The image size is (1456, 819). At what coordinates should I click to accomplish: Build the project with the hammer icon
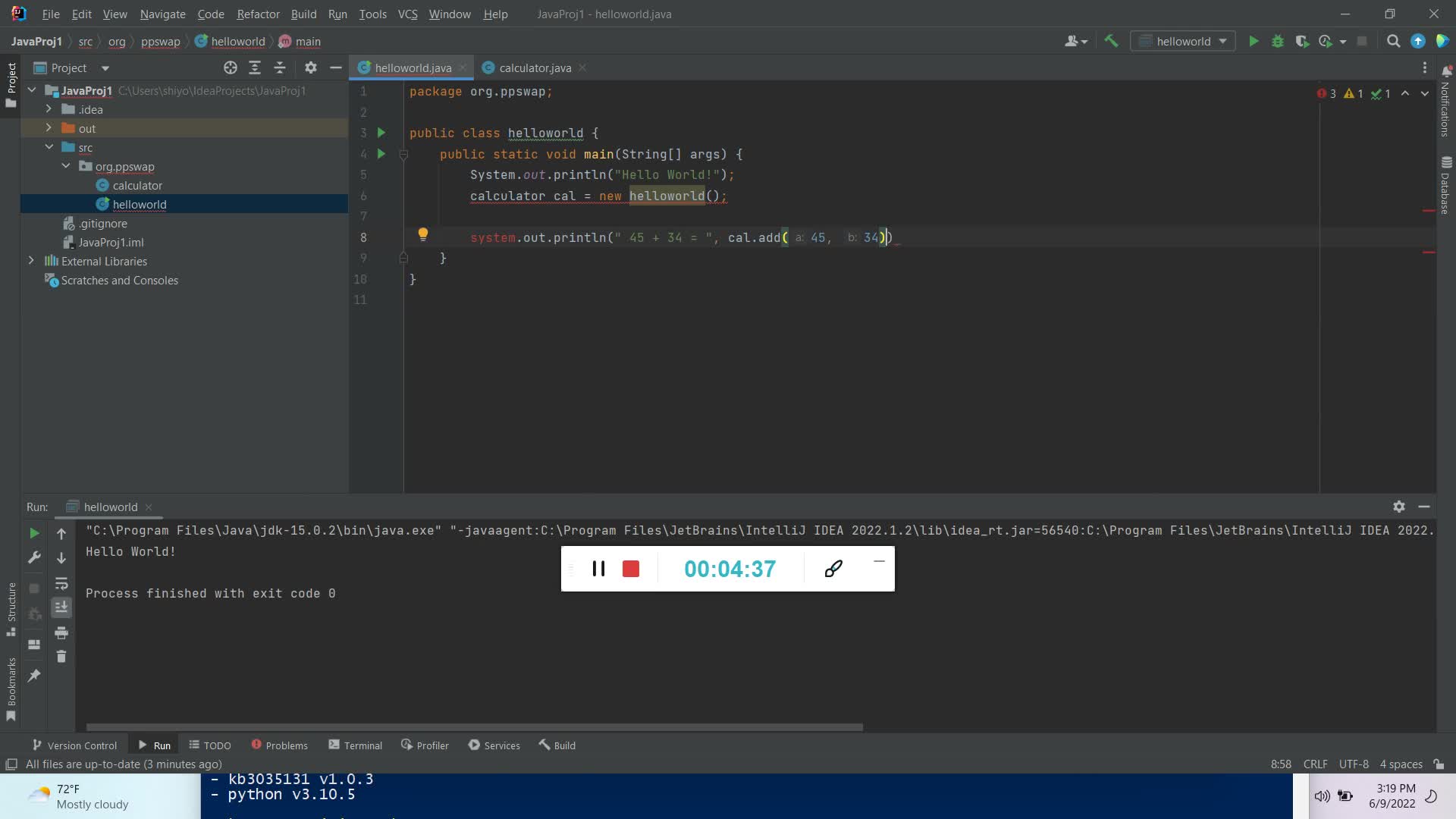point(1112,41)
